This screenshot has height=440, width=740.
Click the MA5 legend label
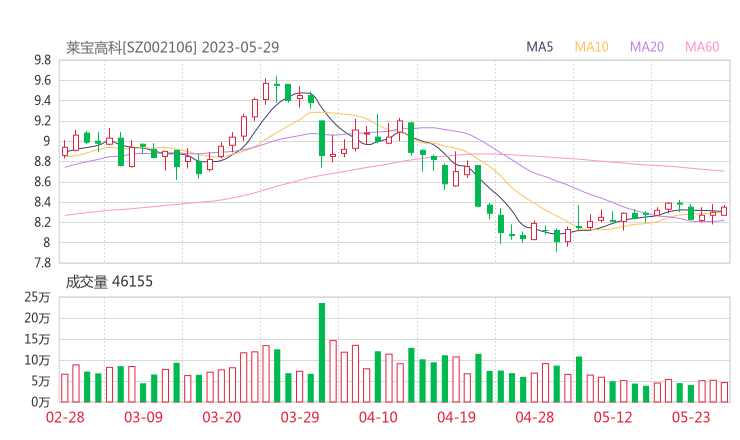539,47
